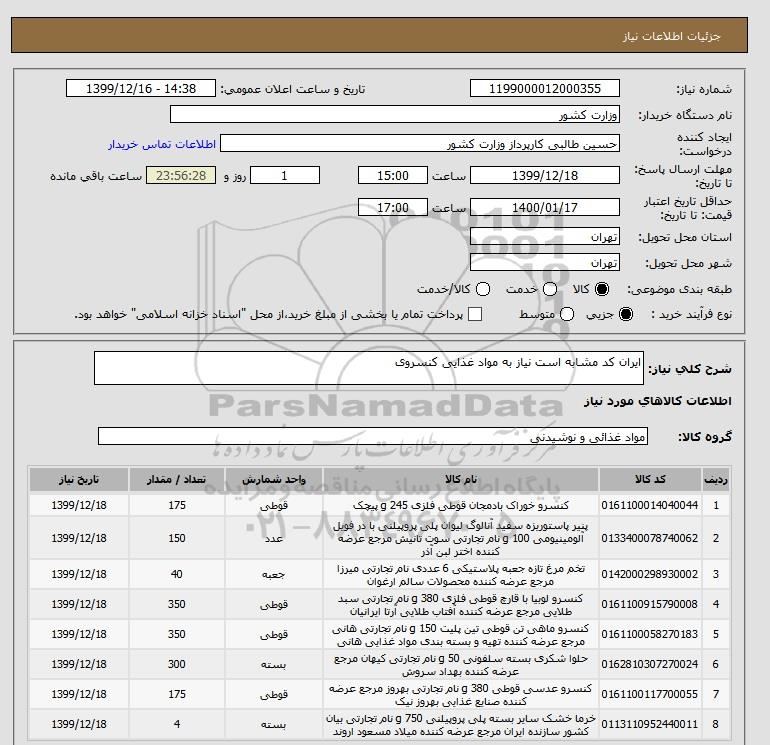Click the تاریخ نیاز column header
Screen dimensions: 770x745
tap(79, 479)
